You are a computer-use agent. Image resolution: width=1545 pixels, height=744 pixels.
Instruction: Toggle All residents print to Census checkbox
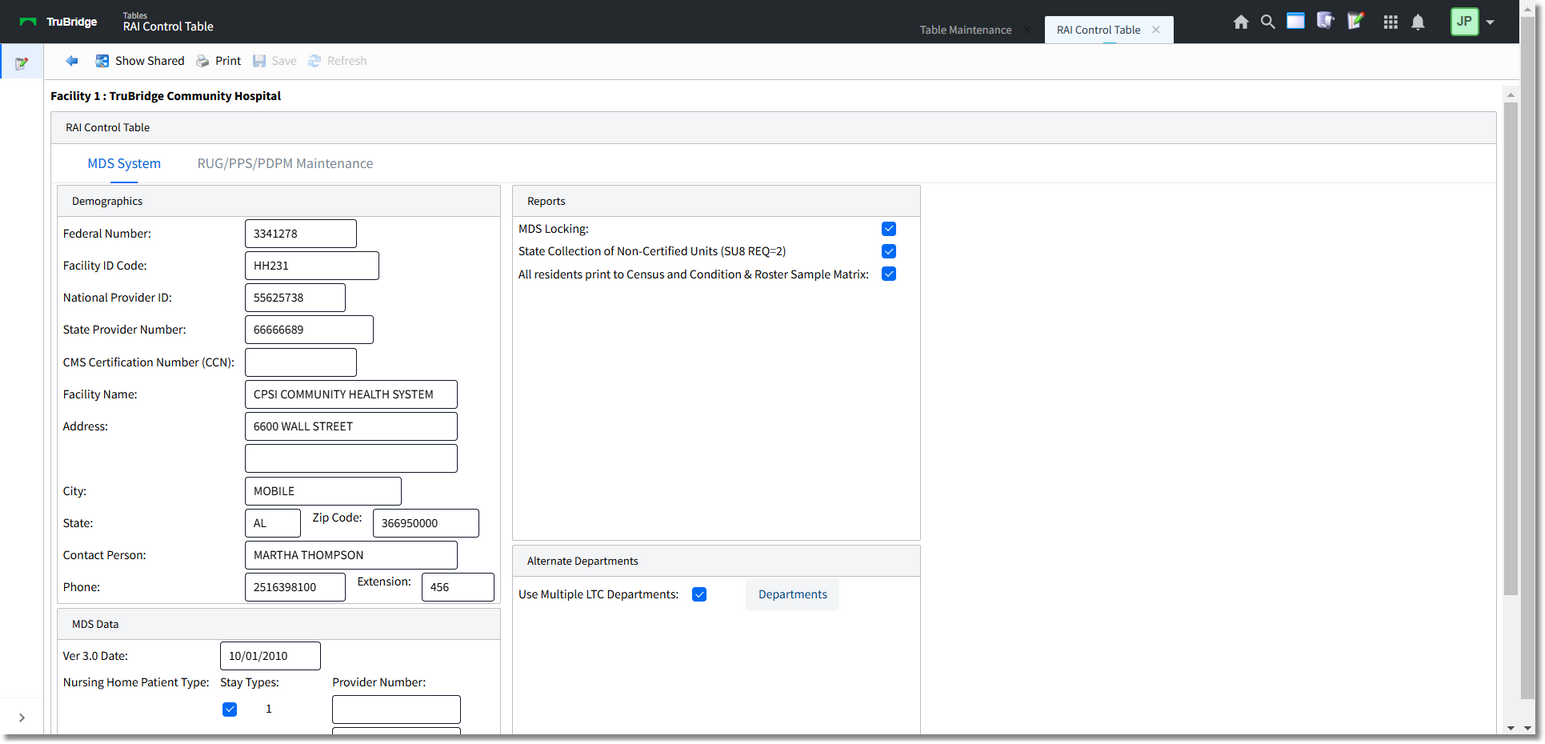[x=889, y=274]
